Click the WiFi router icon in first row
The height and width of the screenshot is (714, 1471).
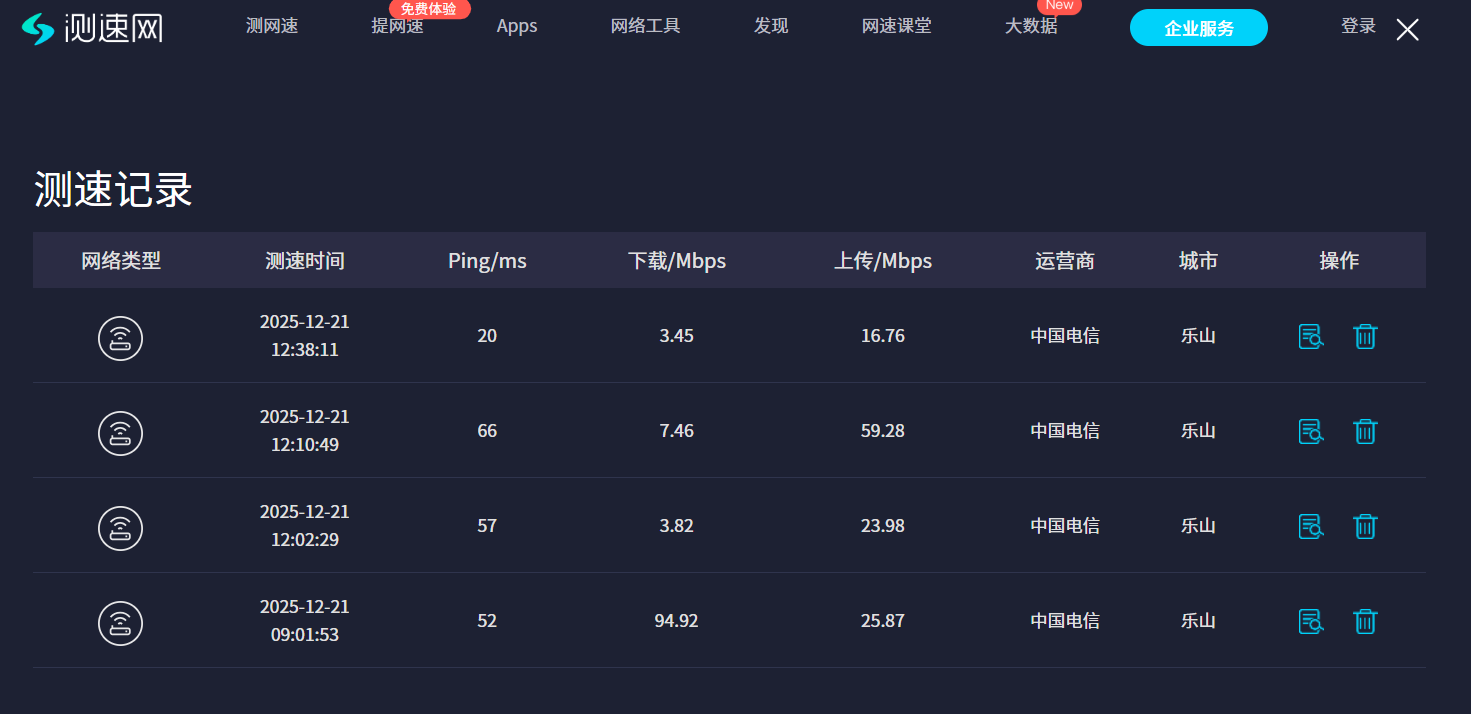click(x=120, y=338)
